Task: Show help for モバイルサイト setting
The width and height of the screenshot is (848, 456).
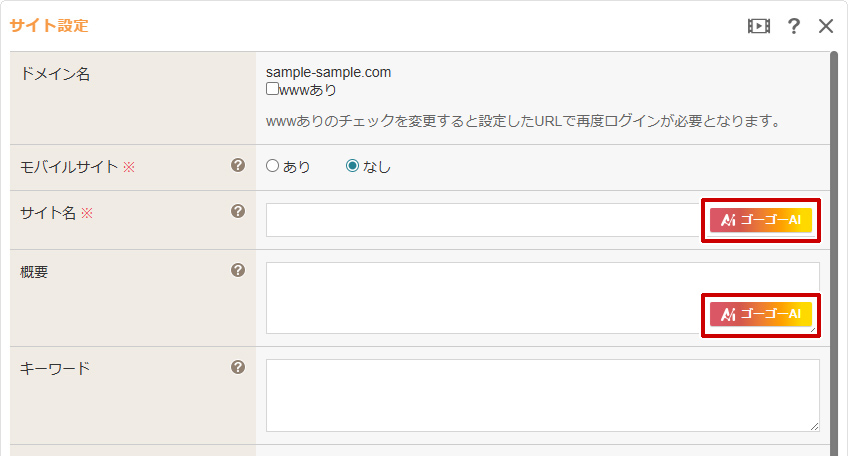Action: click(238, 166)
